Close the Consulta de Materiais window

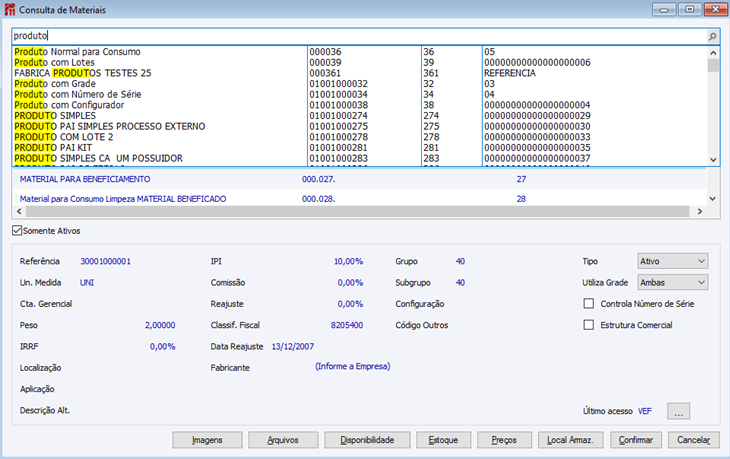coord(715,9)
